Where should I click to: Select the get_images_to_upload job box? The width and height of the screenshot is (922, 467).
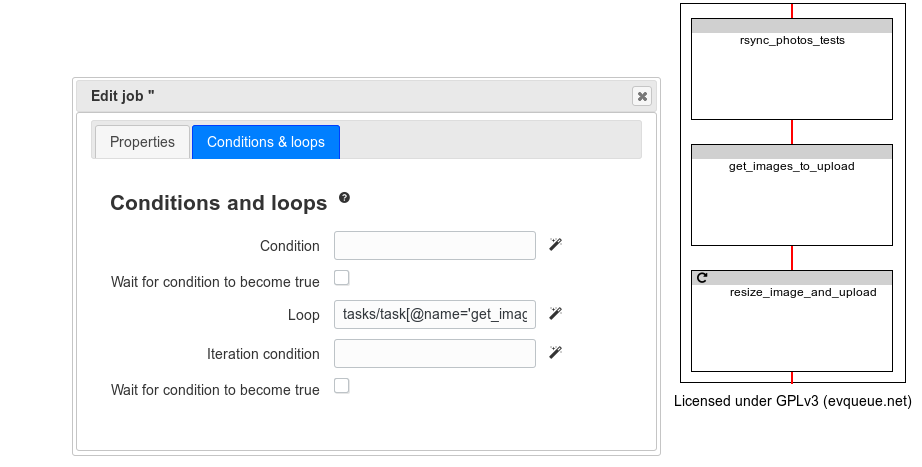[x=792, y=195]
